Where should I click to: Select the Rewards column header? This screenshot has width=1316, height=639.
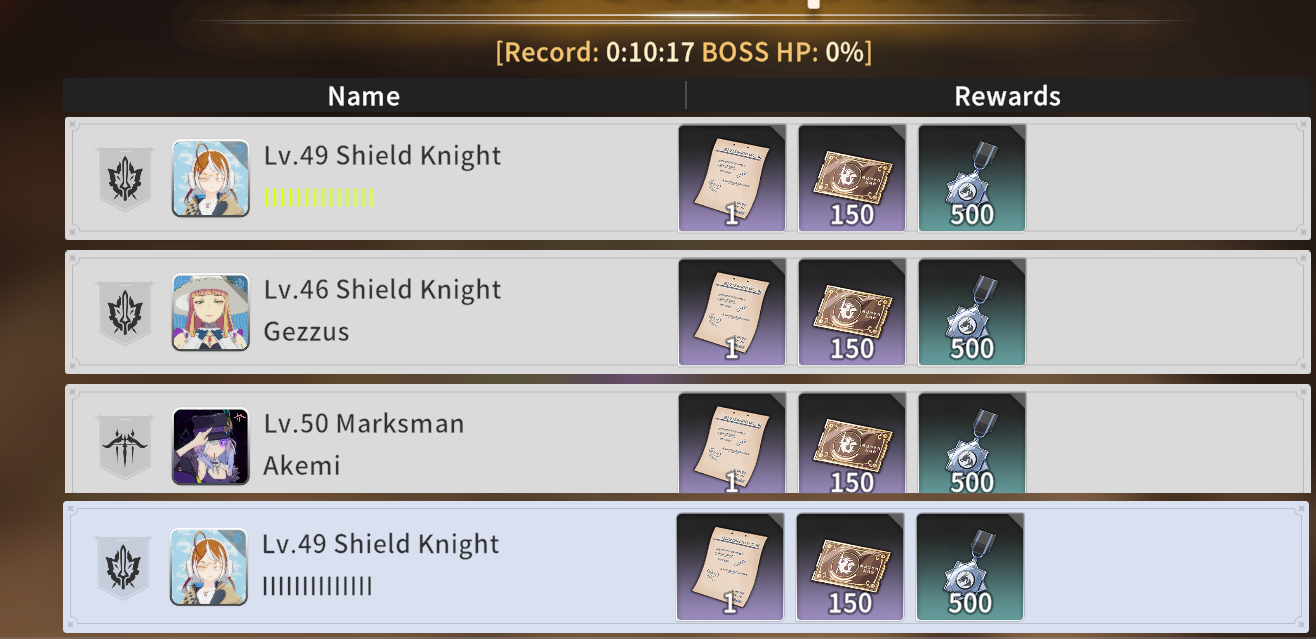tap(1007, 96)
